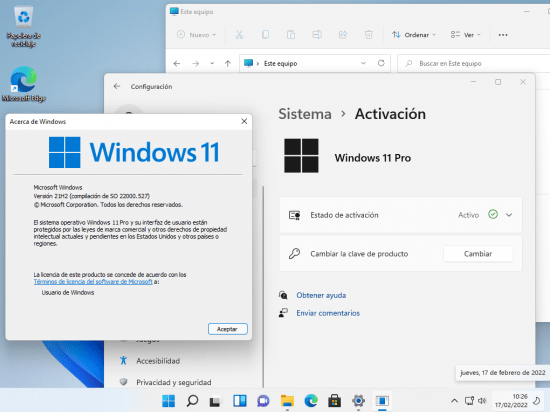Image resolution: width=550 pixels, height=412 pixels.
Task: Open Microsoft Store from the taskbar
Action: [x=334, y=400]
